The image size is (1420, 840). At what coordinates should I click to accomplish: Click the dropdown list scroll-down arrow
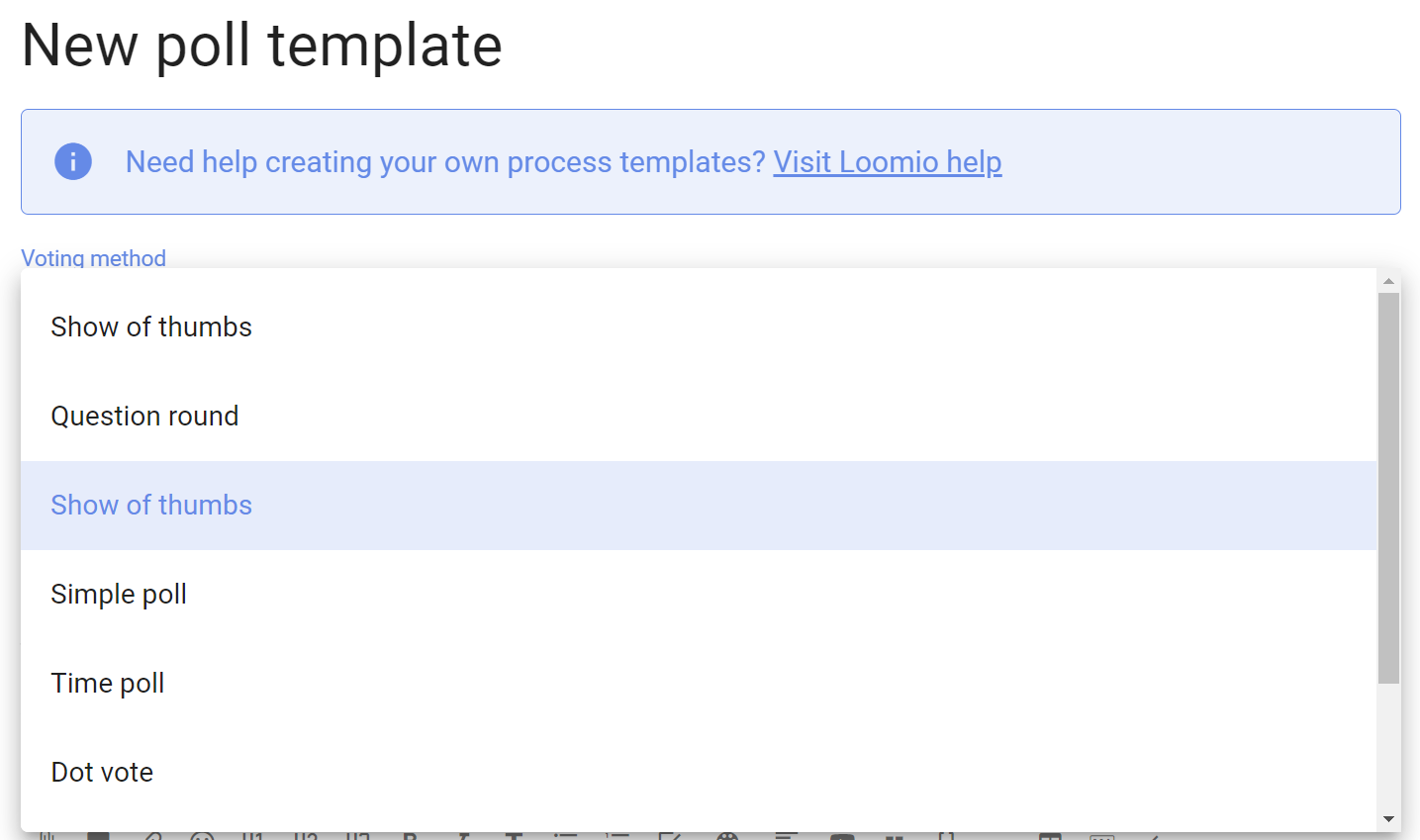[1388, 819]
